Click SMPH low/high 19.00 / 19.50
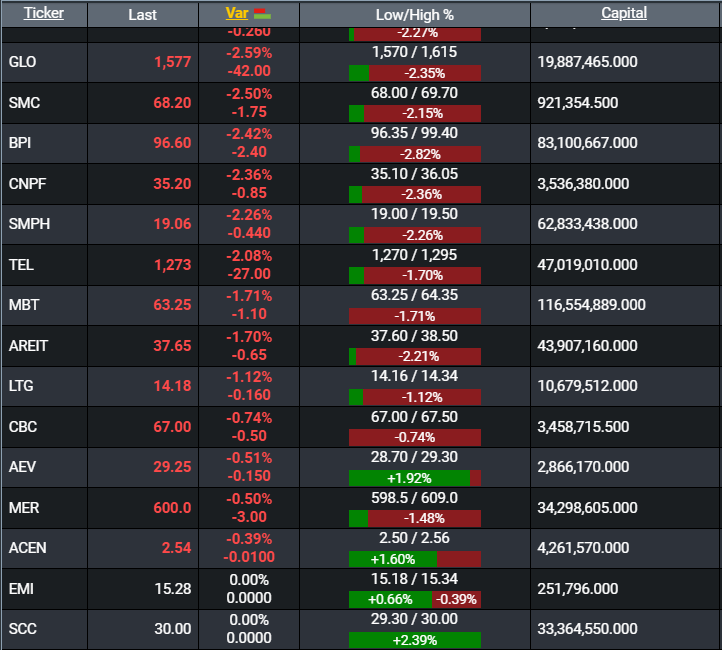 coord(414,214)
